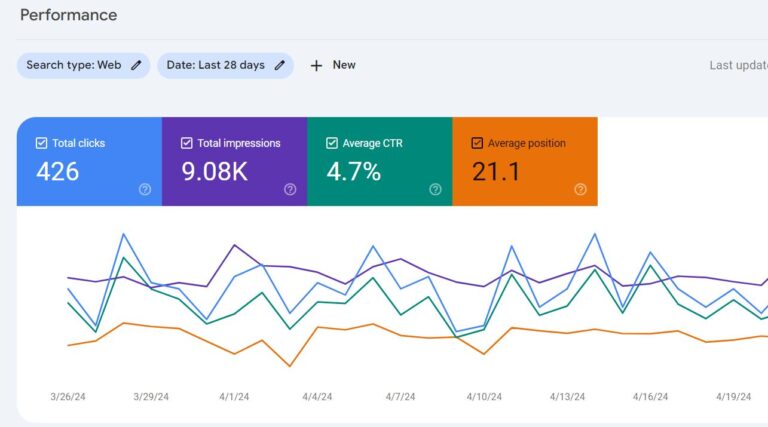Select the 9.08K impressions value
The image size is (768, 427).
214,172
